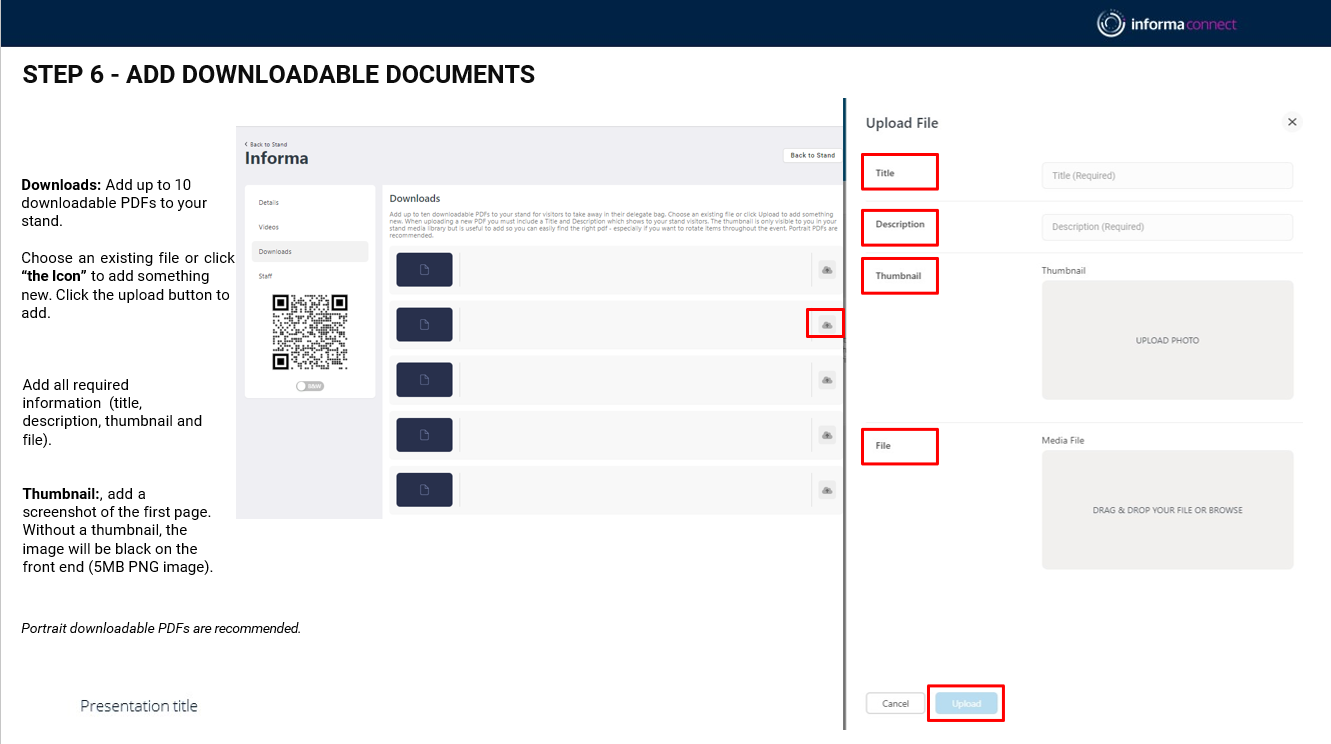This screenshot has width=1331, height=744.
Task: Open the Details section in the sidebar
Action: click(x=269, y=203)
